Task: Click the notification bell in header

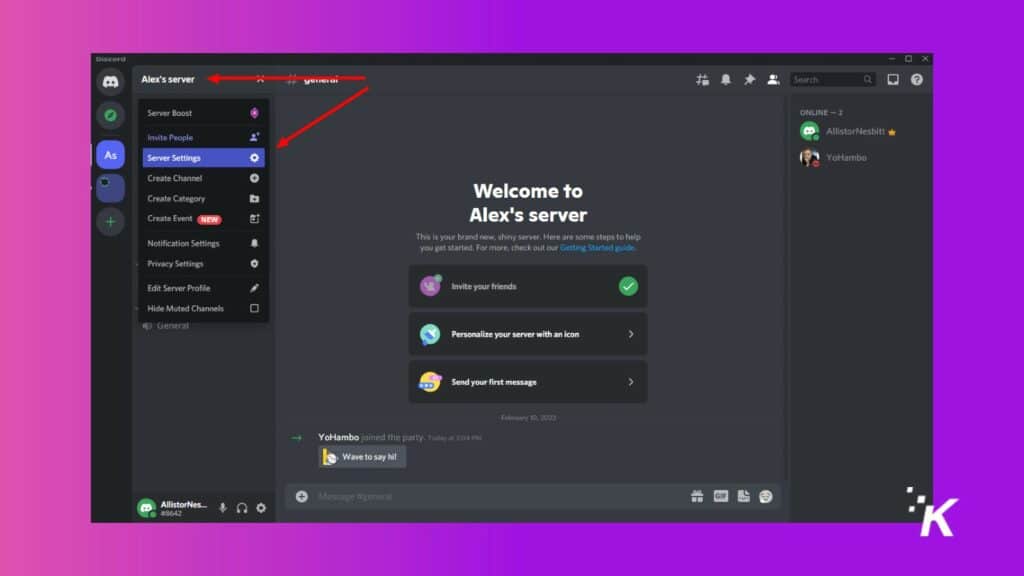Action: [x=726, y=80]
